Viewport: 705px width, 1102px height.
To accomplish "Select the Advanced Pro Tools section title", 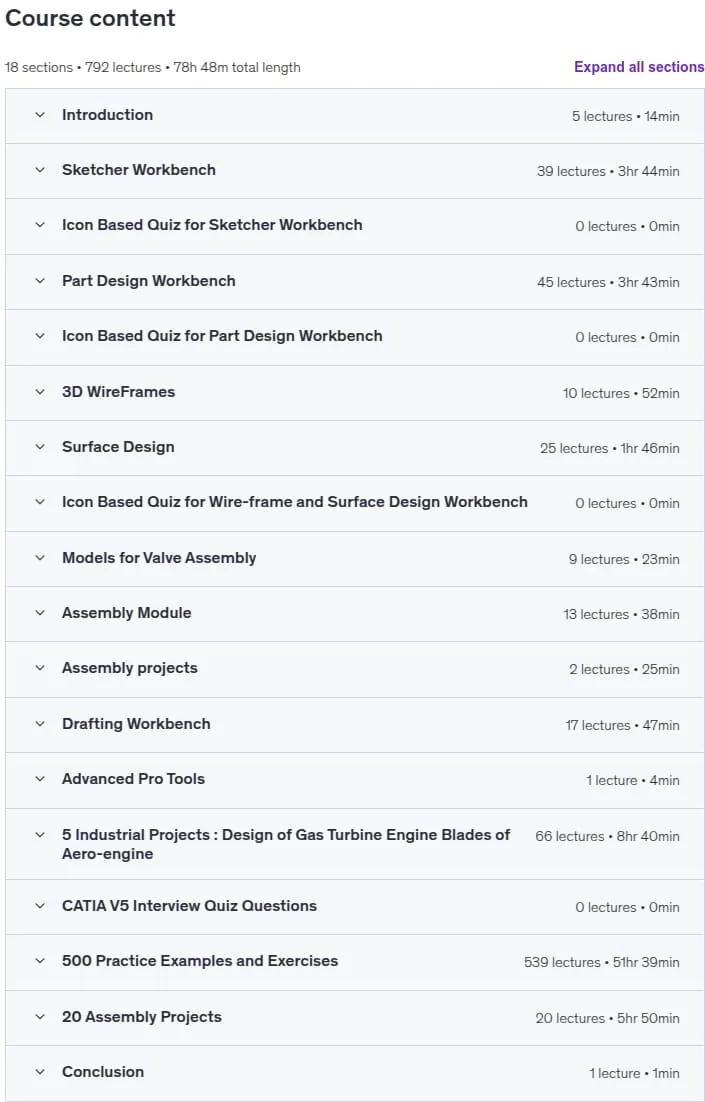I will (x=134, y=779).
